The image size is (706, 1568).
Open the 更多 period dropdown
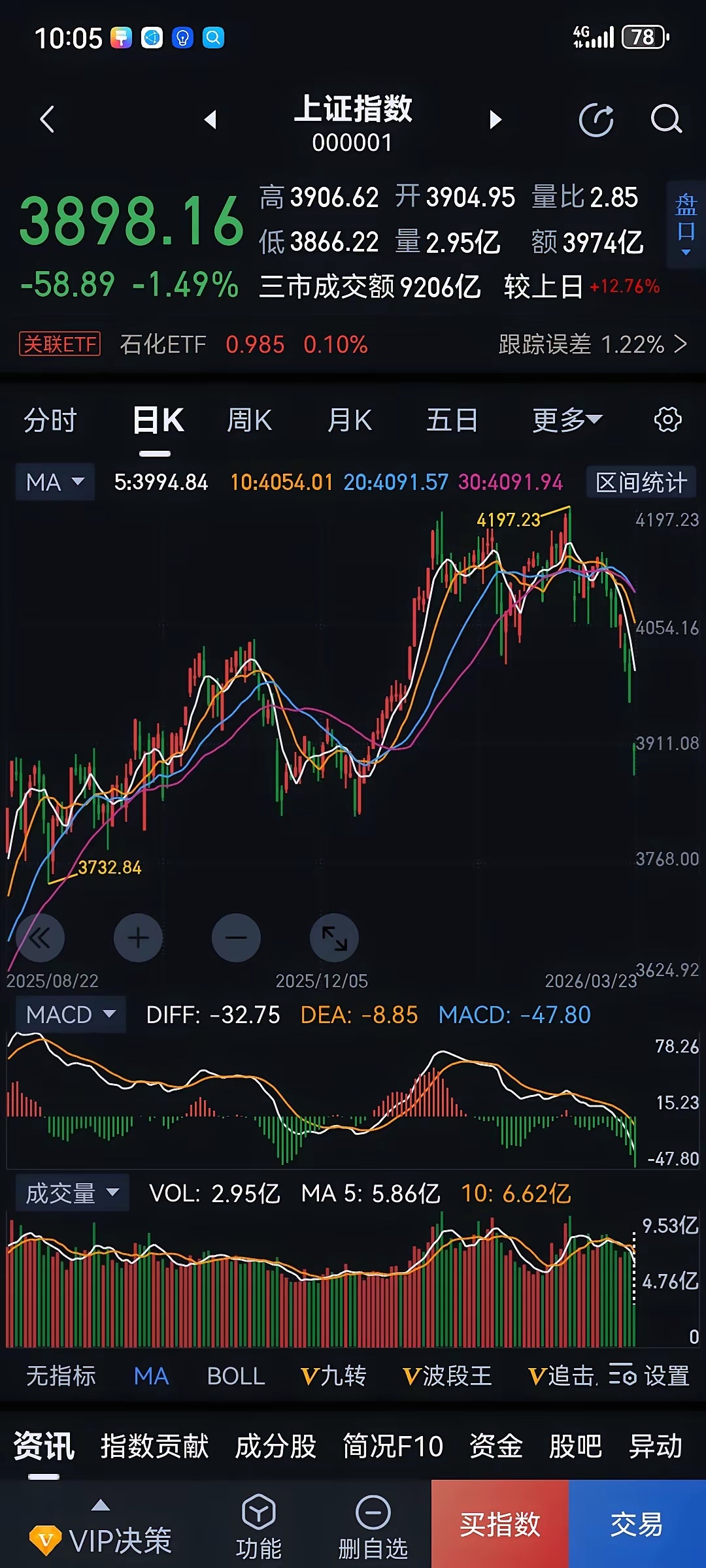[x=567, y=419]
